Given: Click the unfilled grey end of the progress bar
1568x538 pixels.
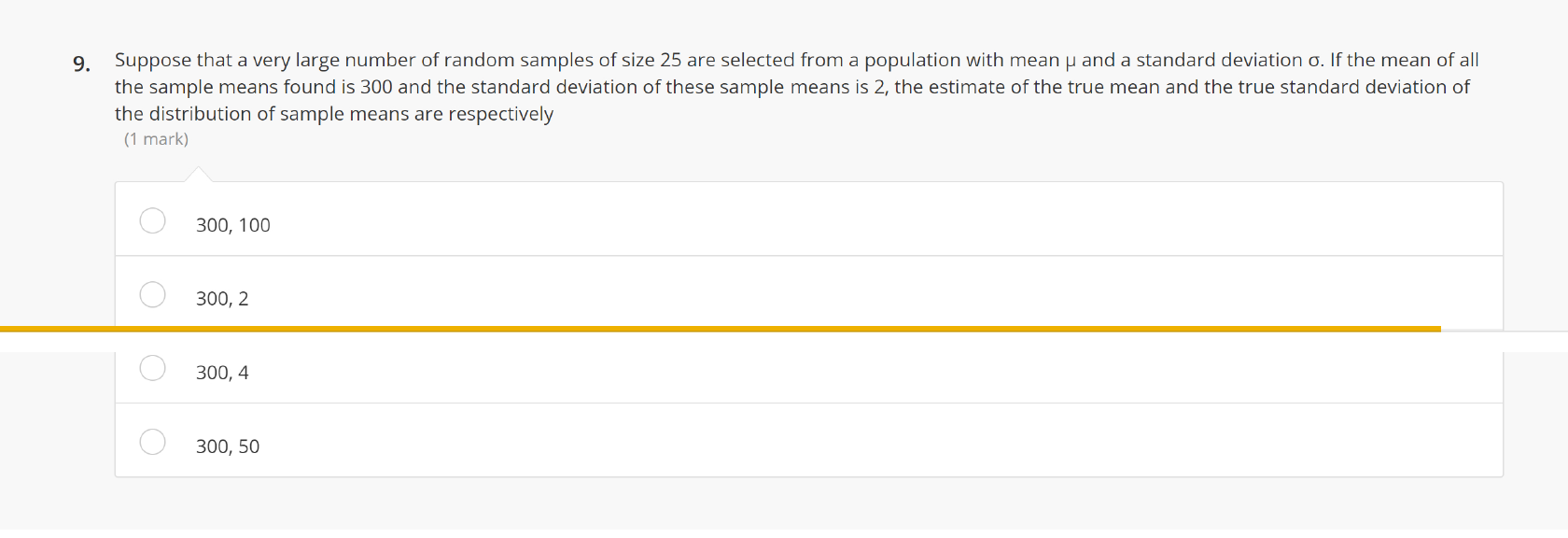Looking at the screenshot, I should coord(1503,331).
